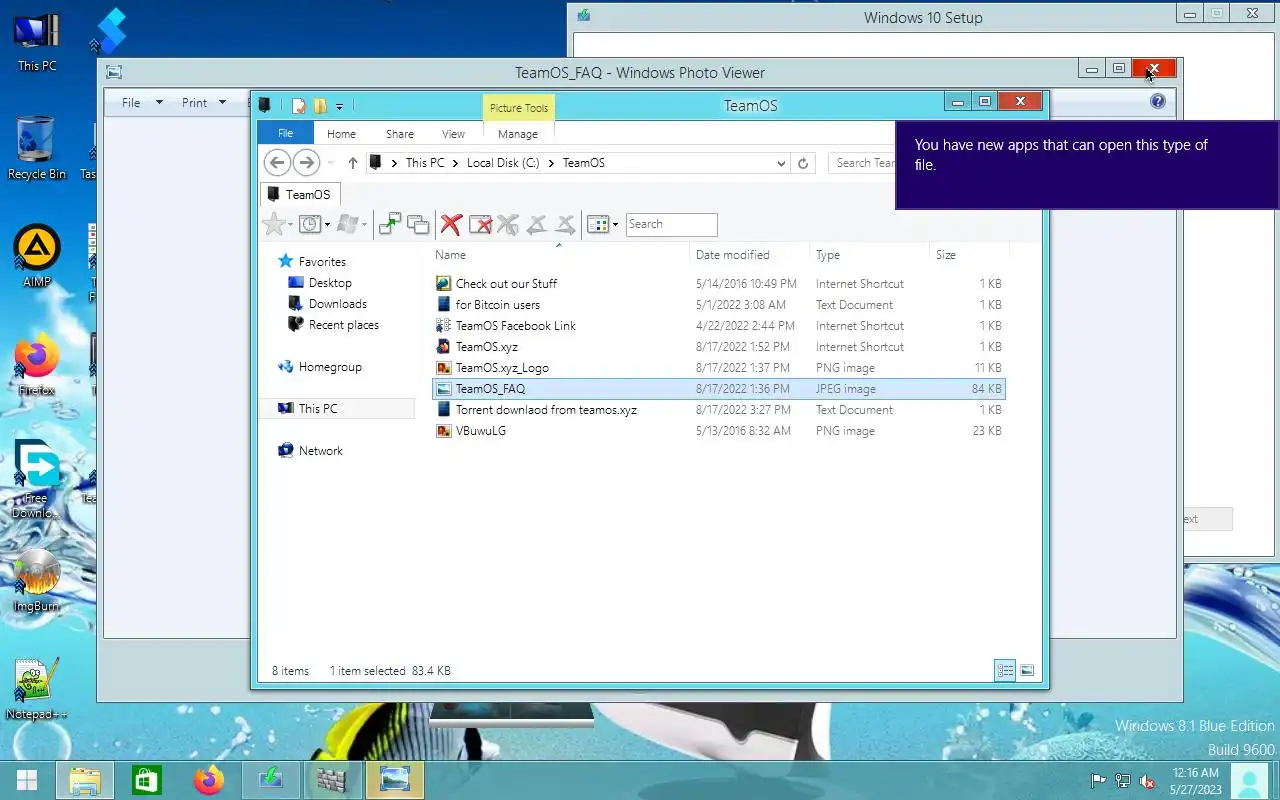Click the volume icon in system tray
The width and height of the screenshot is (1280, 800).
click(1148, 781)
